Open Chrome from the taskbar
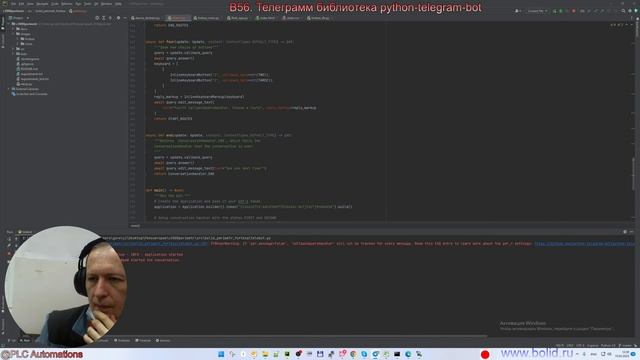The width and height of the screenshot is (640, 360). (353, 354)
